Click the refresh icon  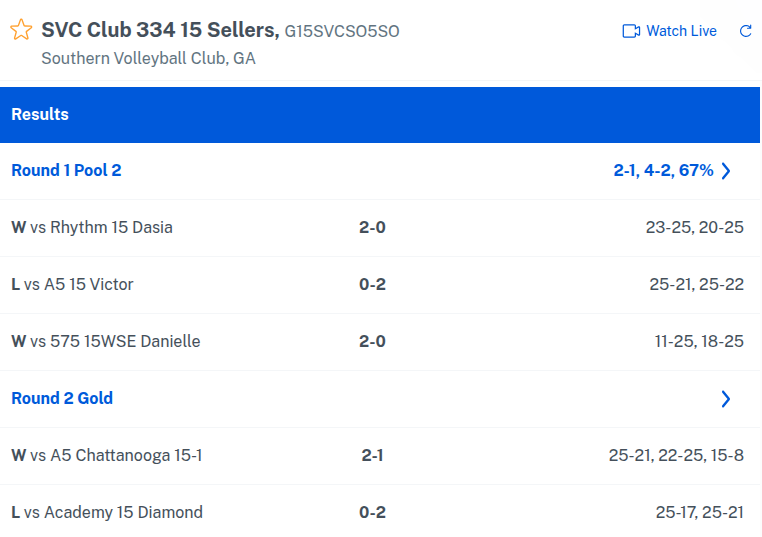[x=745, y=31]
